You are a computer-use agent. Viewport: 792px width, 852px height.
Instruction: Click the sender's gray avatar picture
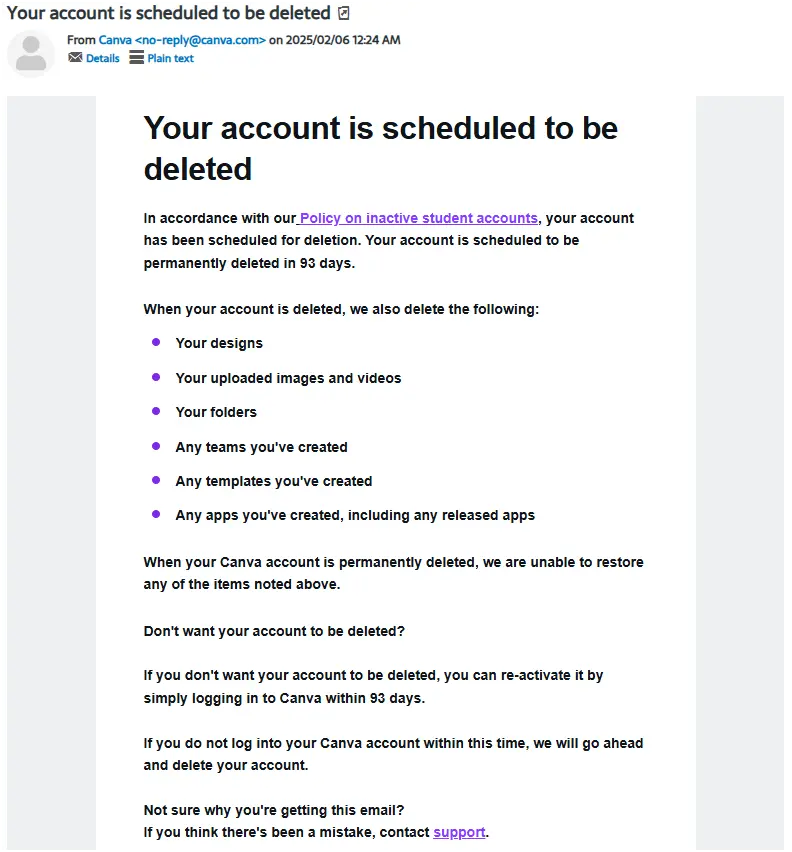(31, 53)
